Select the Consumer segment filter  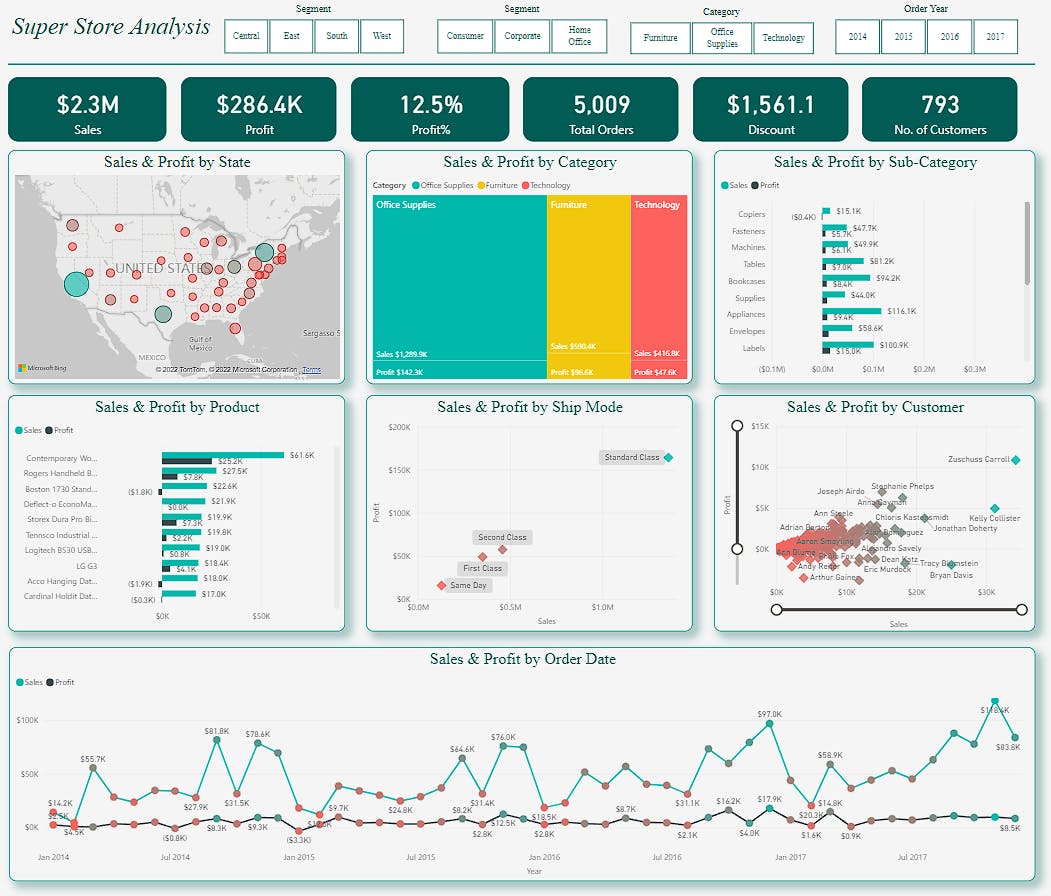coord(464,36)
